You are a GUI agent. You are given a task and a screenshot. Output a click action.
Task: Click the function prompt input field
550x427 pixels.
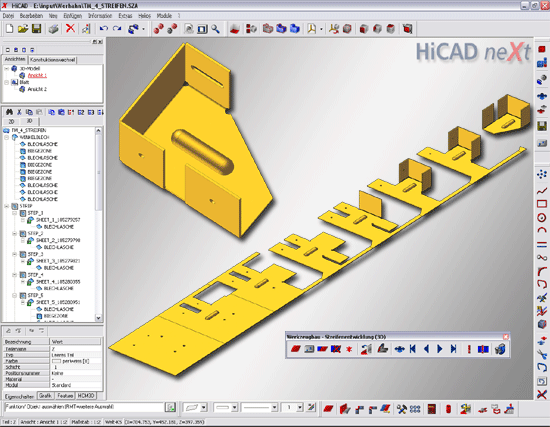(x=84, y=407)
